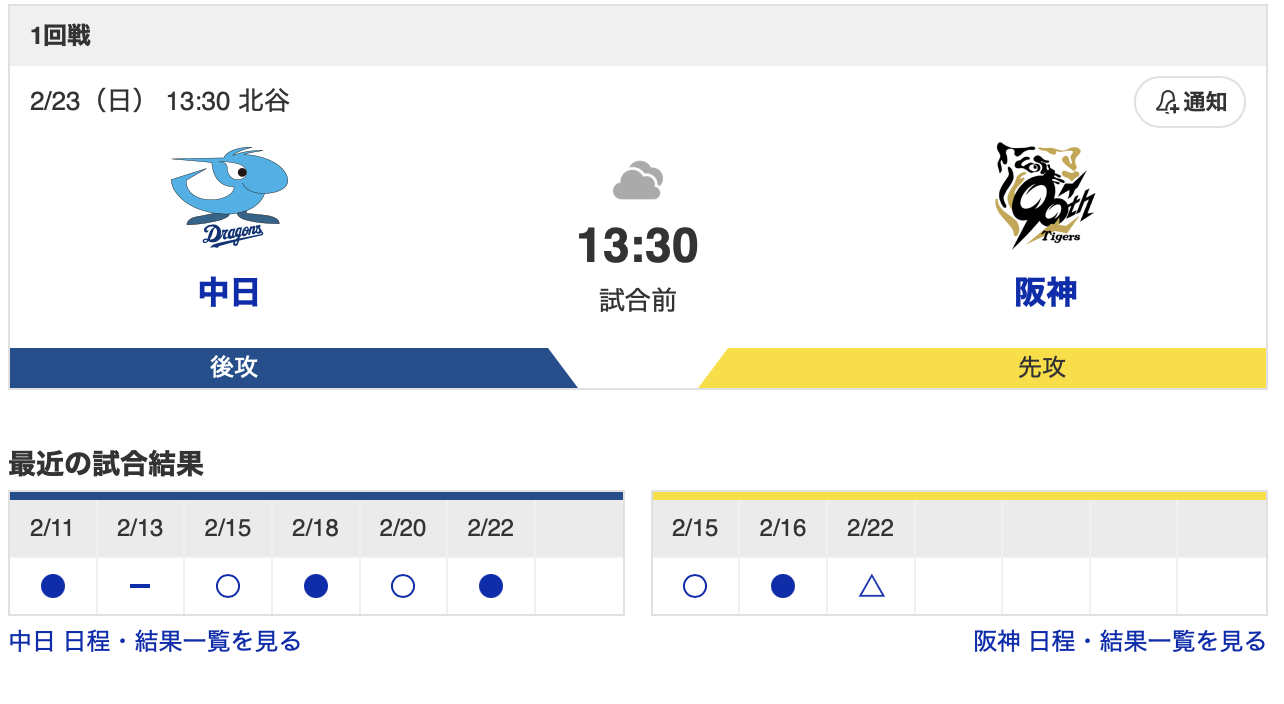The image size is (1284, 704).
Task: Click the Hanshin Tigers 90th logo
Action: (1045, 196)
